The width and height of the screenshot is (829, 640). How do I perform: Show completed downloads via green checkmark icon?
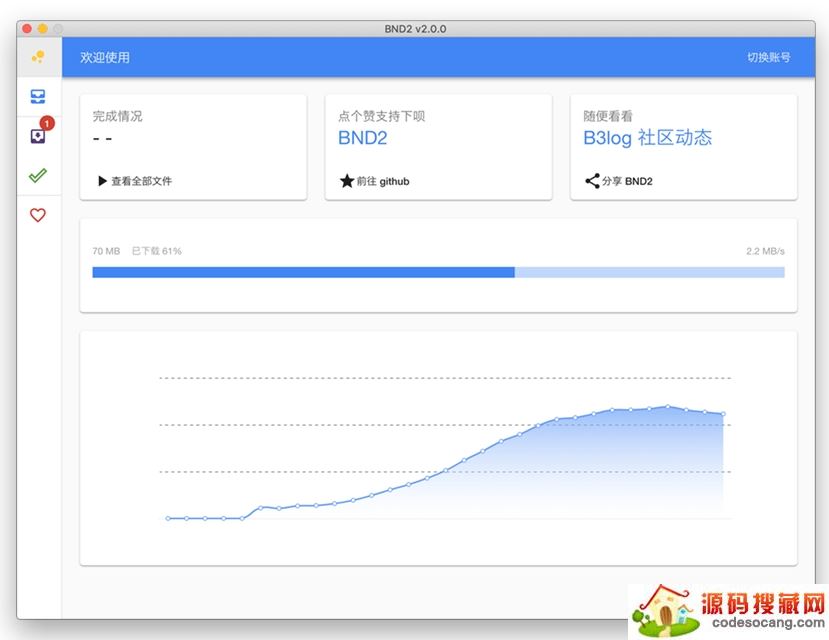38,175
